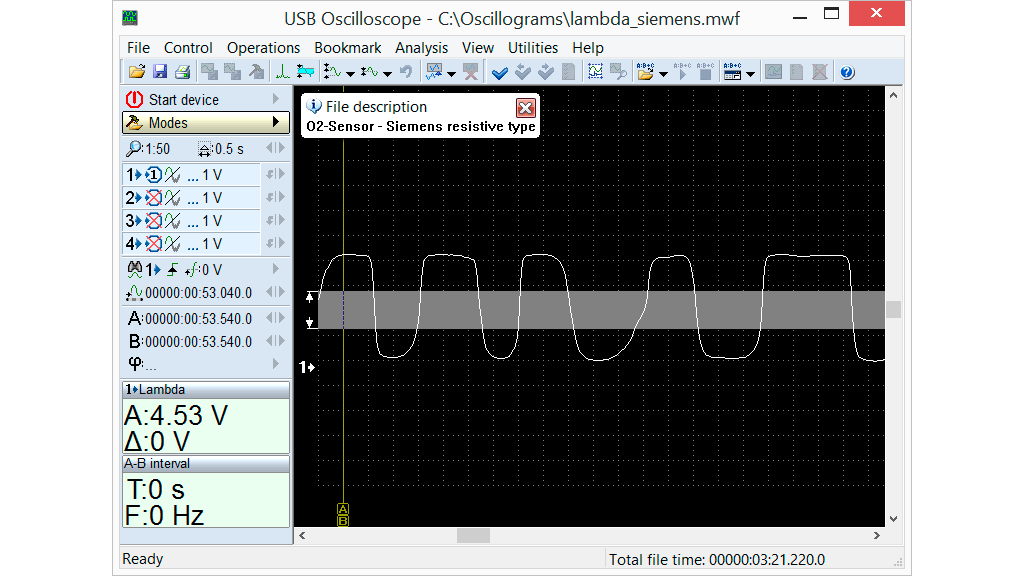The height and width of the screenshot is (576, 1024).
Task: Open the Operations menu
Action: 263,48
